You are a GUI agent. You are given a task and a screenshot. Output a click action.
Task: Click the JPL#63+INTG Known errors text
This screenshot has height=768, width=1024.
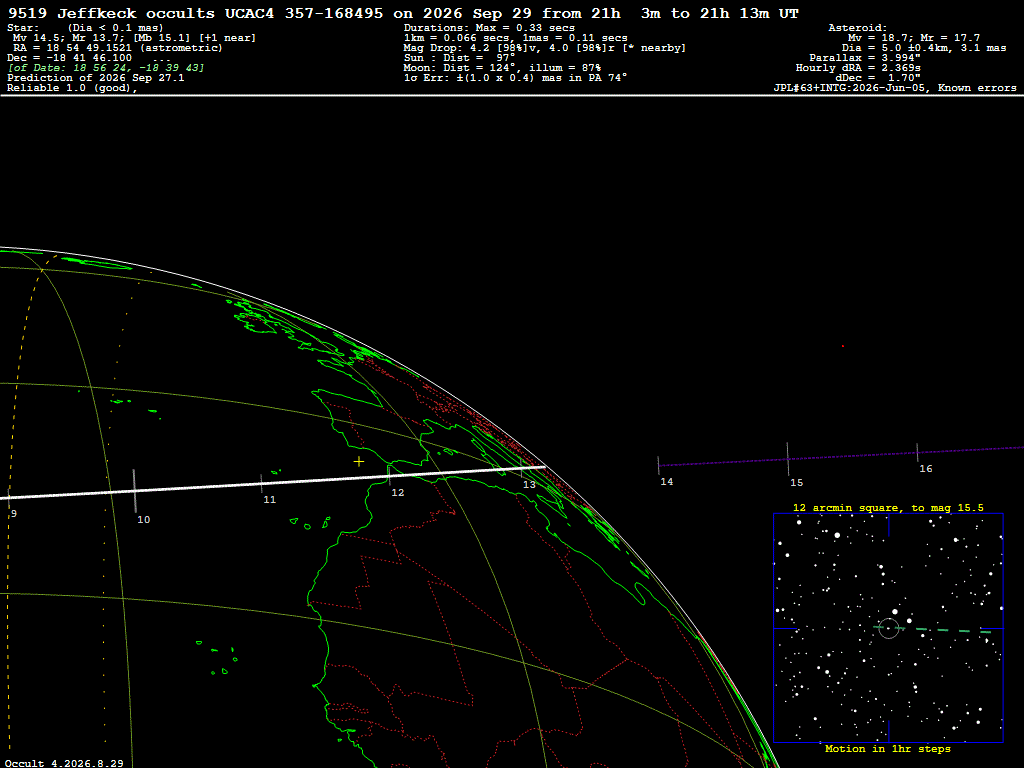(x=895, y=88)
